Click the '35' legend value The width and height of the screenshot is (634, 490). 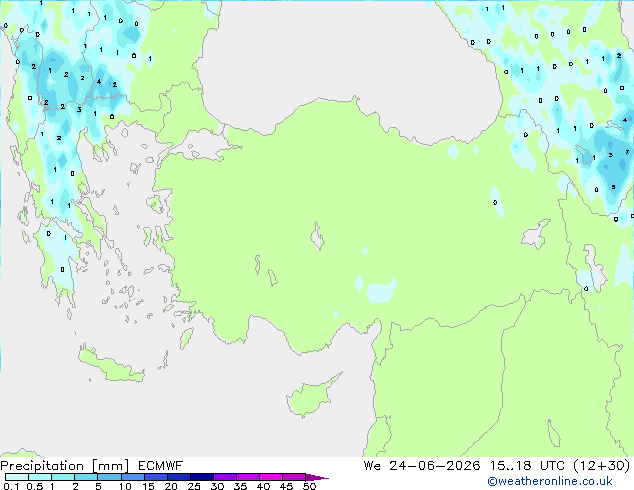click(240, 486)
